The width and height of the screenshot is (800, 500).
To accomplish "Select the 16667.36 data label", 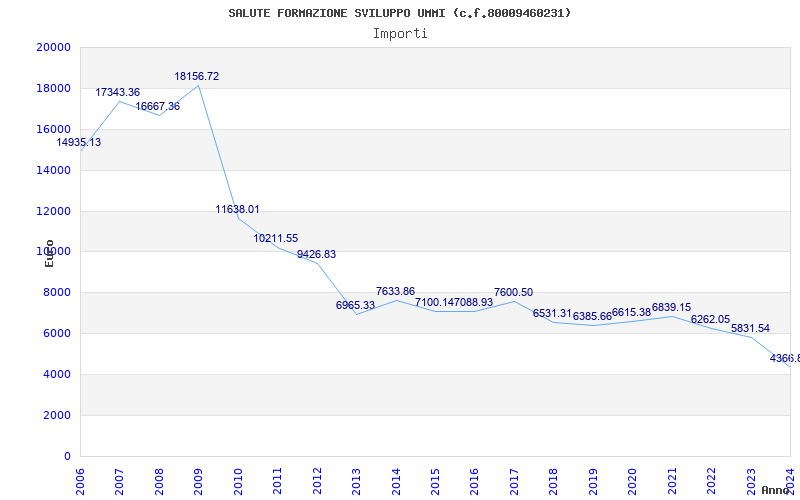I will (x=158, y=106).
